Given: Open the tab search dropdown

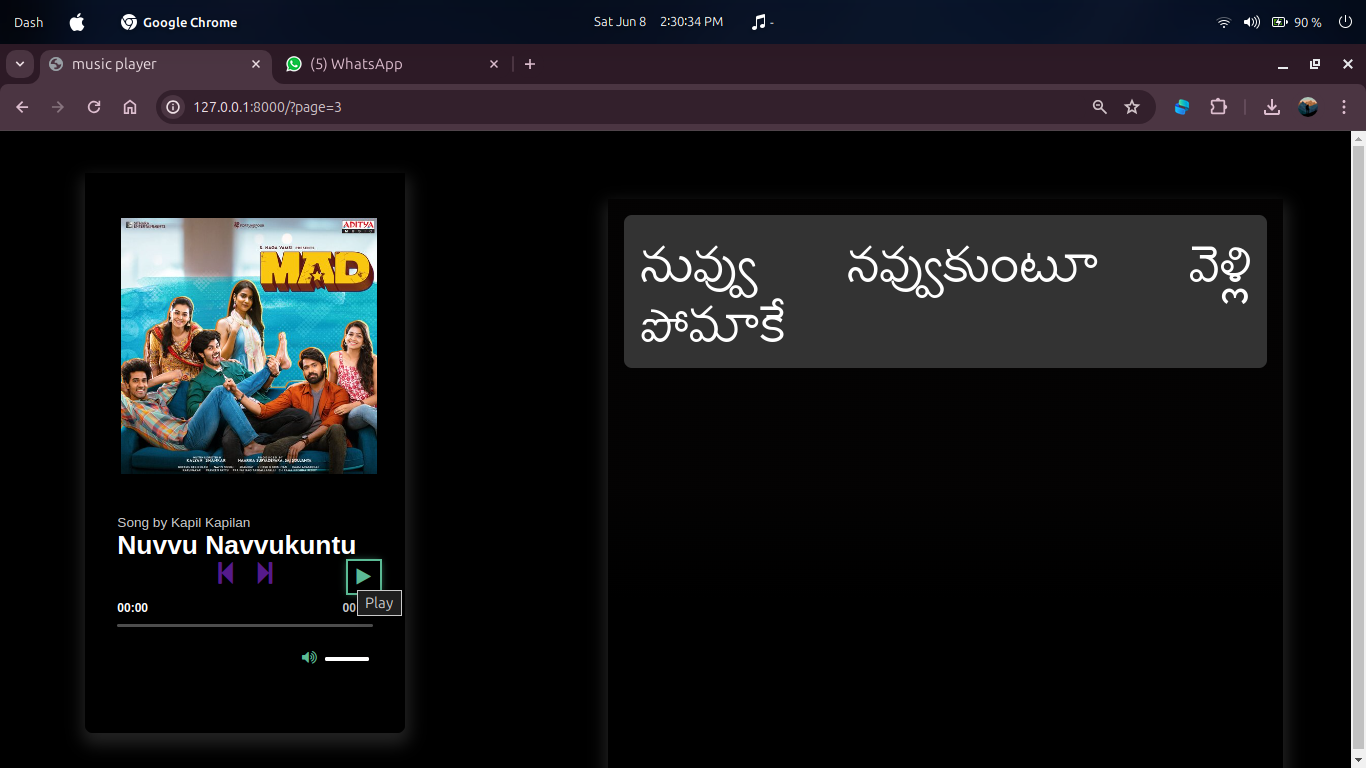Looking at the screenshot, I should 19,64.
